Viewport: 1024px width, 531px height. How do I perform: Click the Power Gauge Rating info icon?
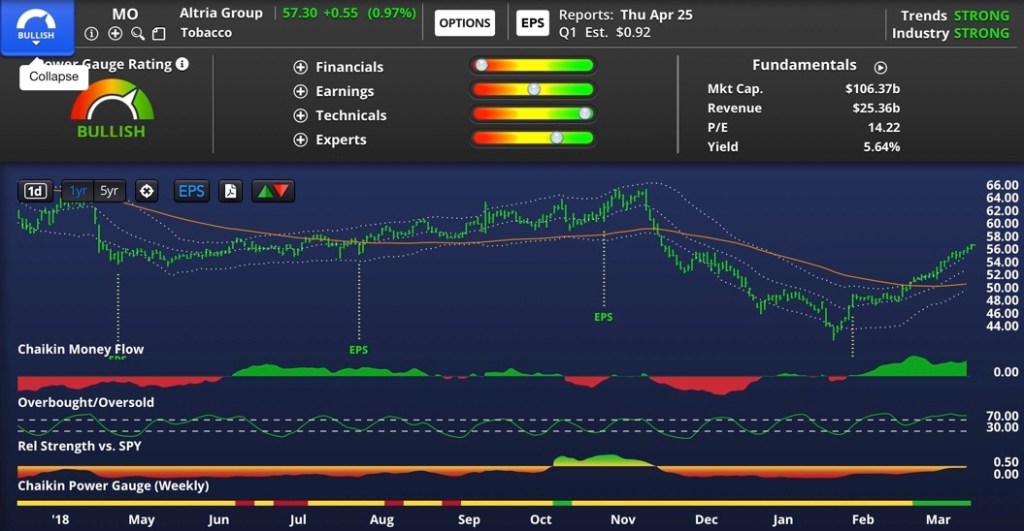click(182, 64)
